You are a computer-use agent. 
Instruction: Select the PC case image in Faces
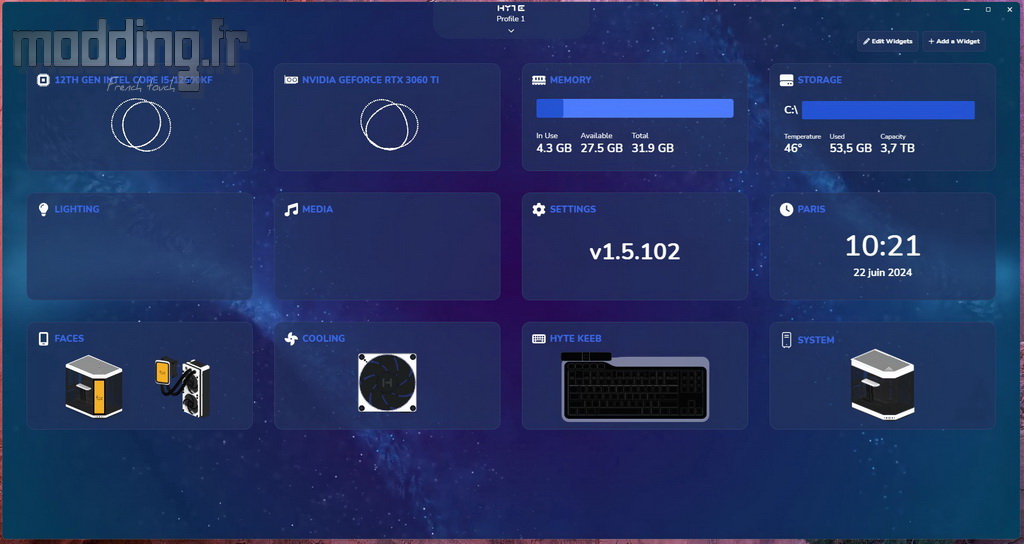point(94,387)
